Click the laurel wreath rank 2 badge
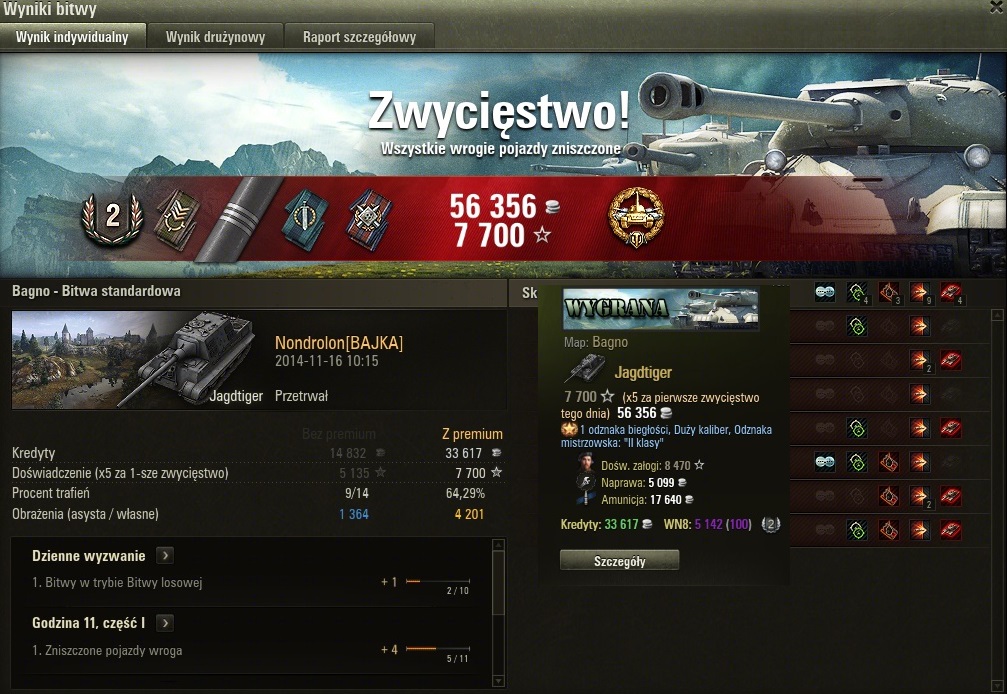This screenshot has width=1007, height=694. click(112, 218)
